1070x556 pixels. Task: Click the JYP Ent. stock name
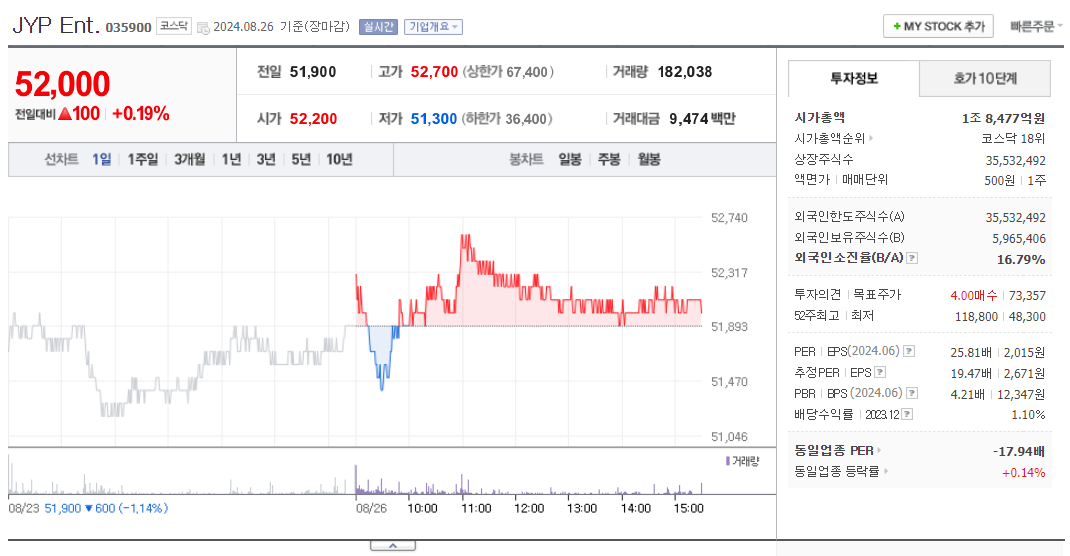(x=56, y=25)
